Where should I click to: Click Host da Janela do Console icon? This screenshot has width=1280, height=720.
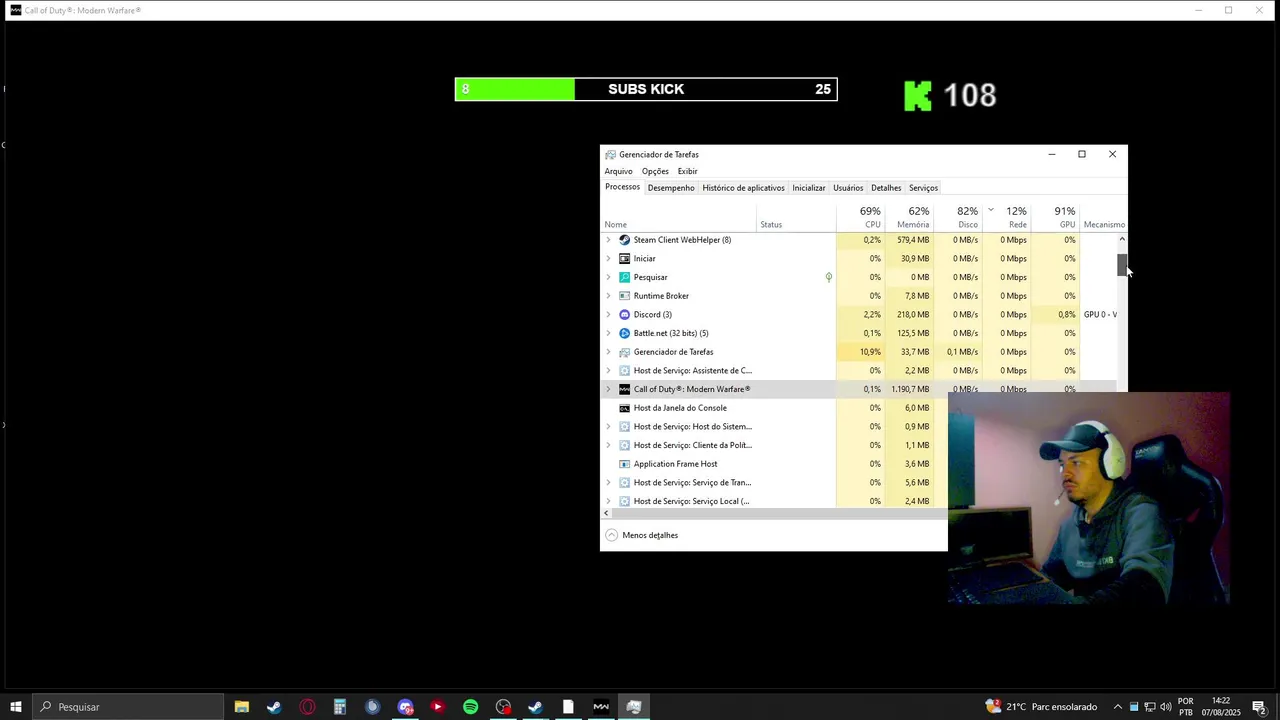625,408
